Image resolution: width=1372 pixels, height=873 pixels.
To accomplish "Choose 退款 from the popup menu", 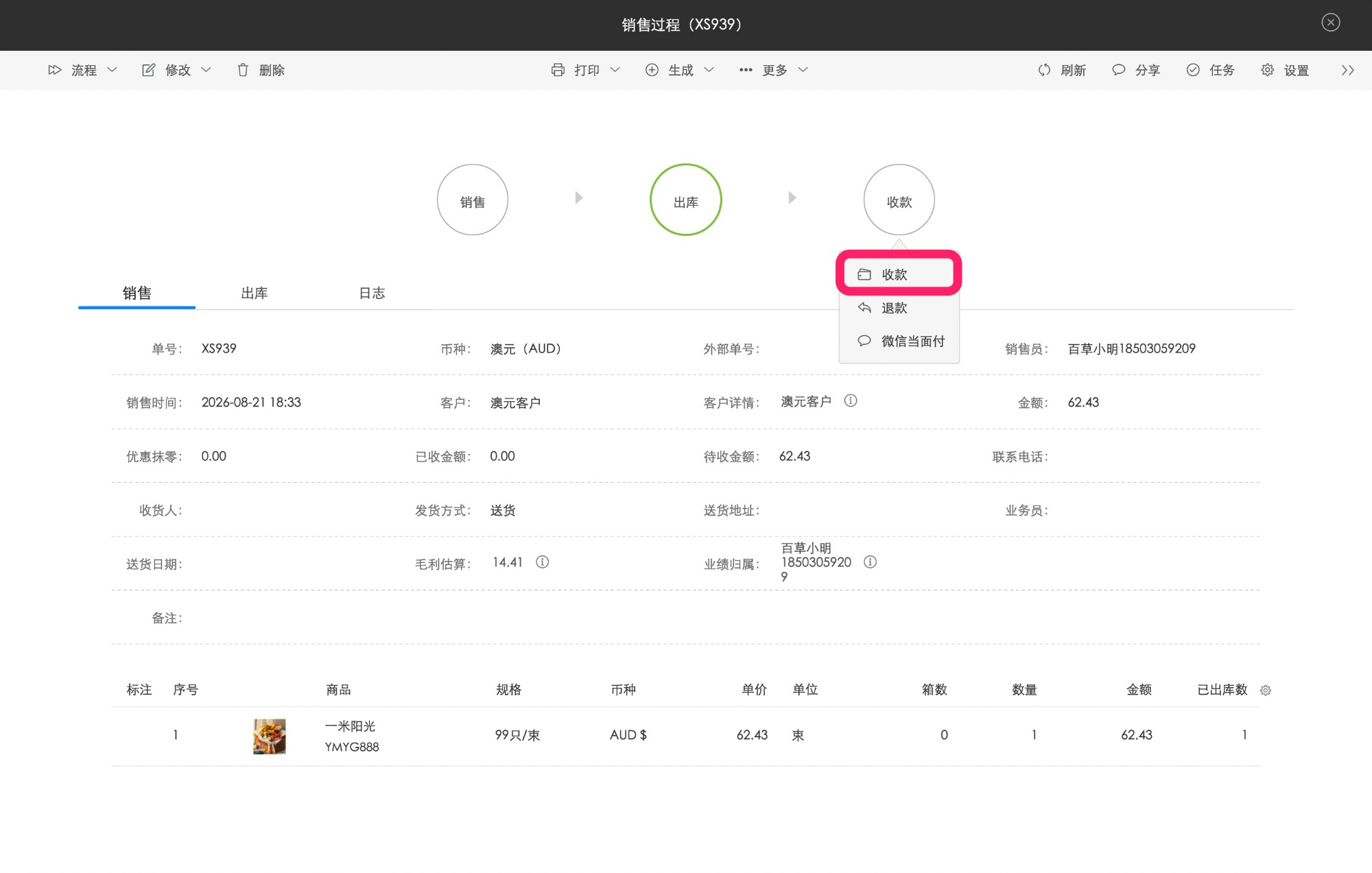I will click(x=899, y=308).
